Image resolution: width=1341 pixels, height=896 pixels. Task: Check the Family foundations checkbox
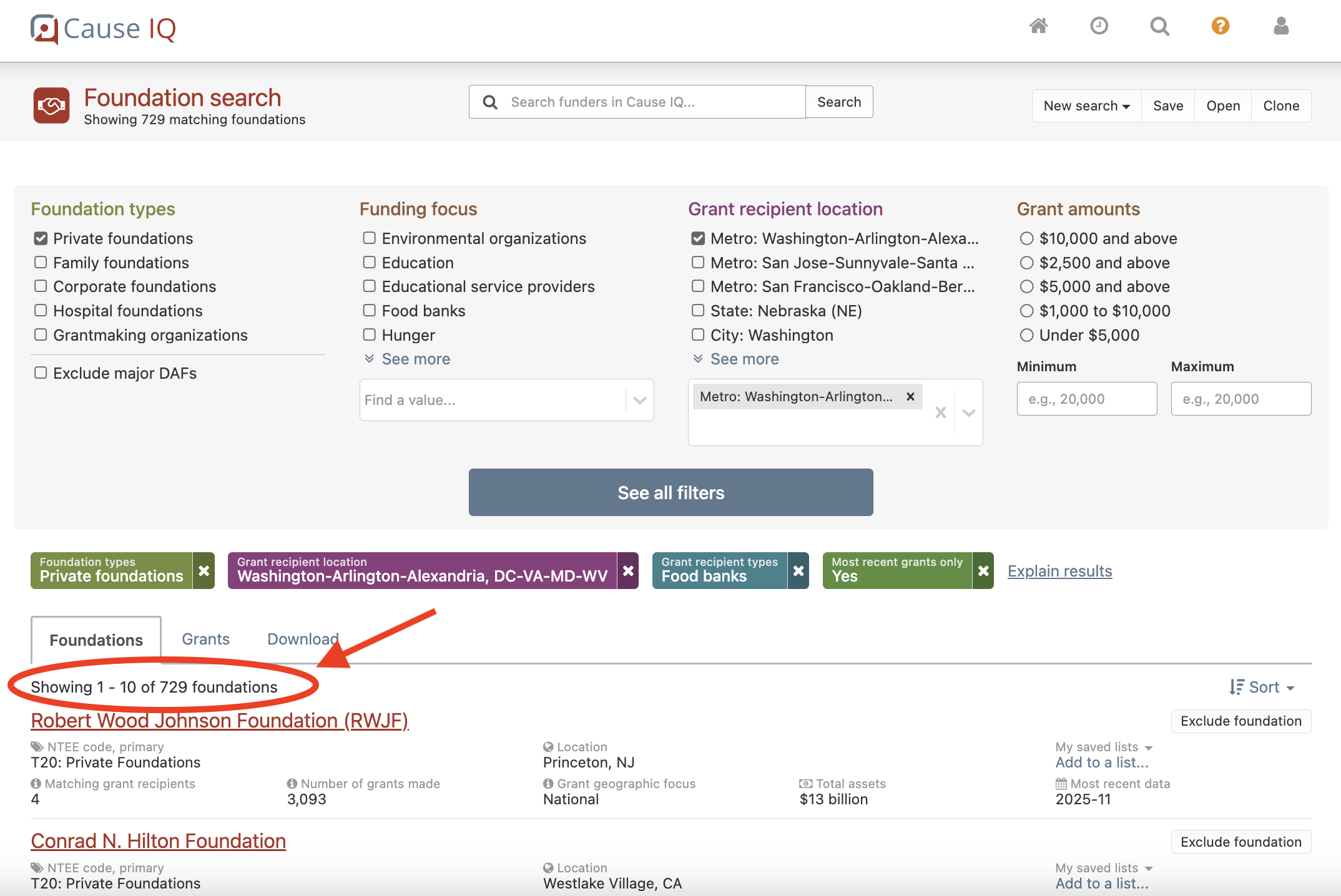[x=41, y=263]
